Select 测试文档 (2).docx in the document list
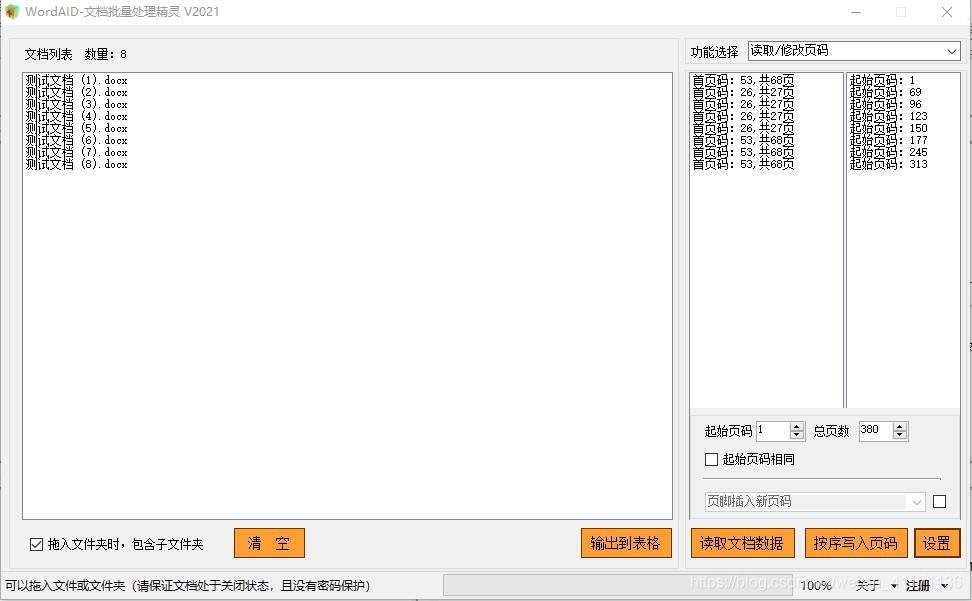 click(77, 92)
